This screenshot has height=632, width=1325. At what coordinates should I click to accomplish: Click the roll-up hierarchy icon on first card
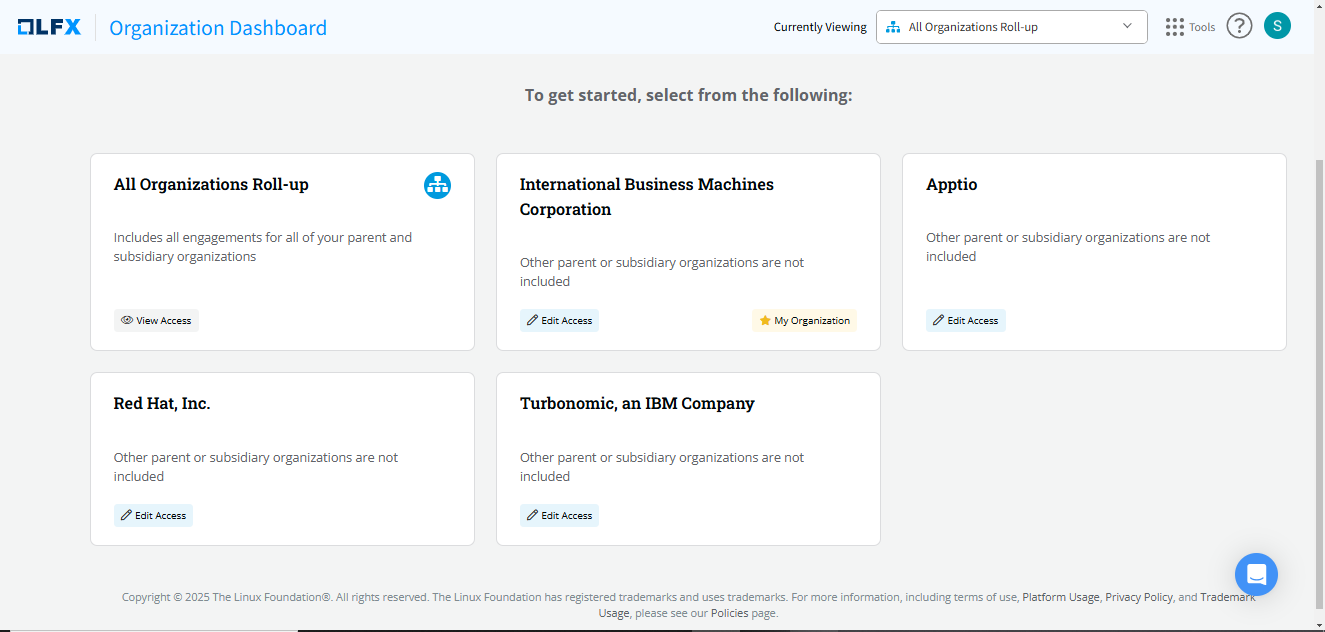(x=437, y=185)
